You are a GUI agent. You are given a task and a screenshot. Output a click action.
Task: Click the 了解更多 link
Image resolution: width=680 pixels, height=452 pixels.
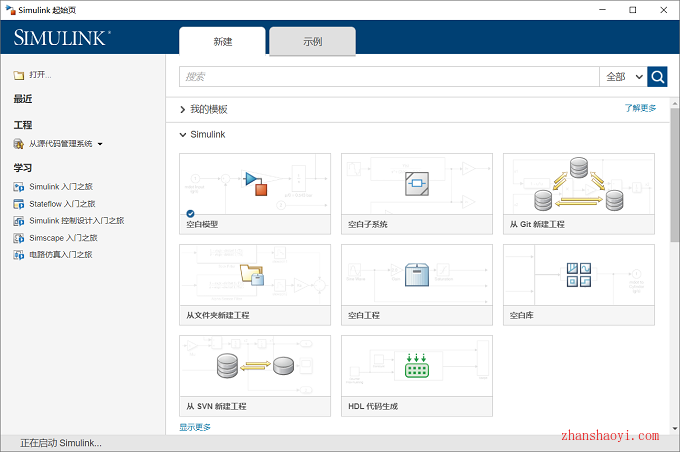click(x=640, y=108)
